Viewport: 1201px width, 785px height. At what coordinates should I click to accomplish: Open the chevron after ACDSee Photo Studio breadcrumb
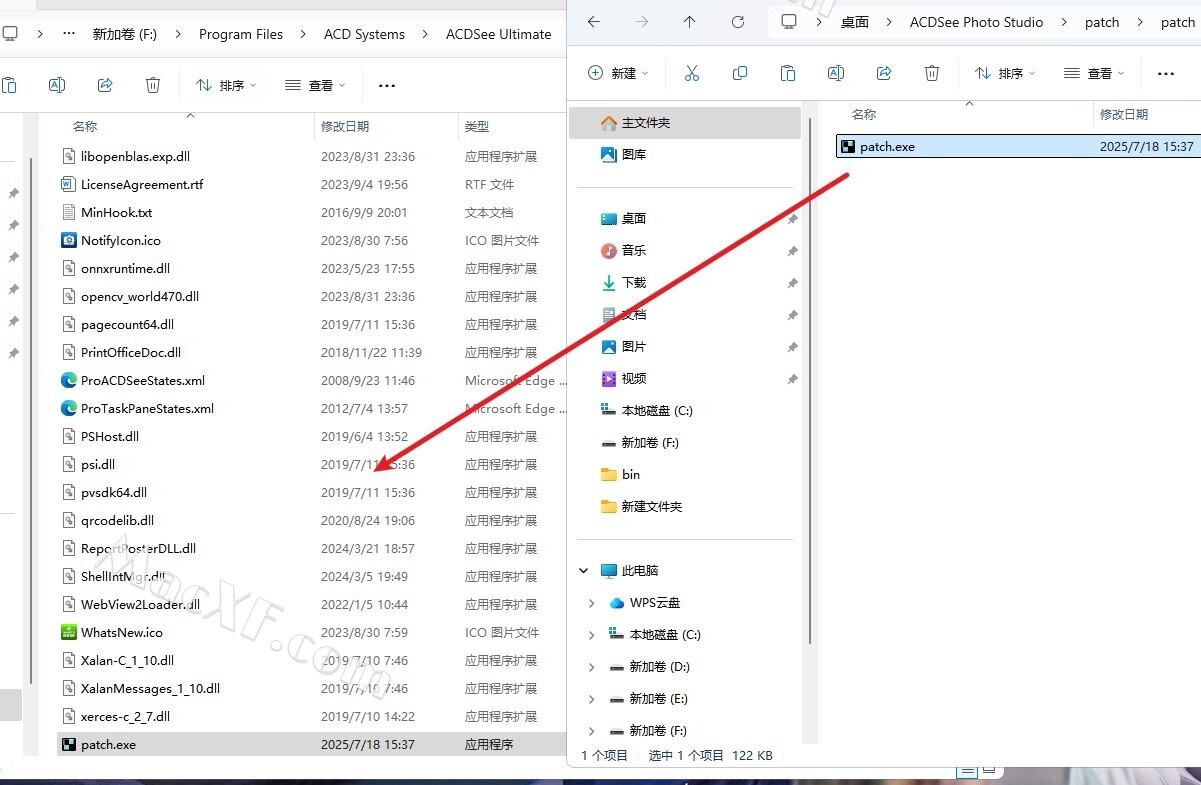point(1064,22)
